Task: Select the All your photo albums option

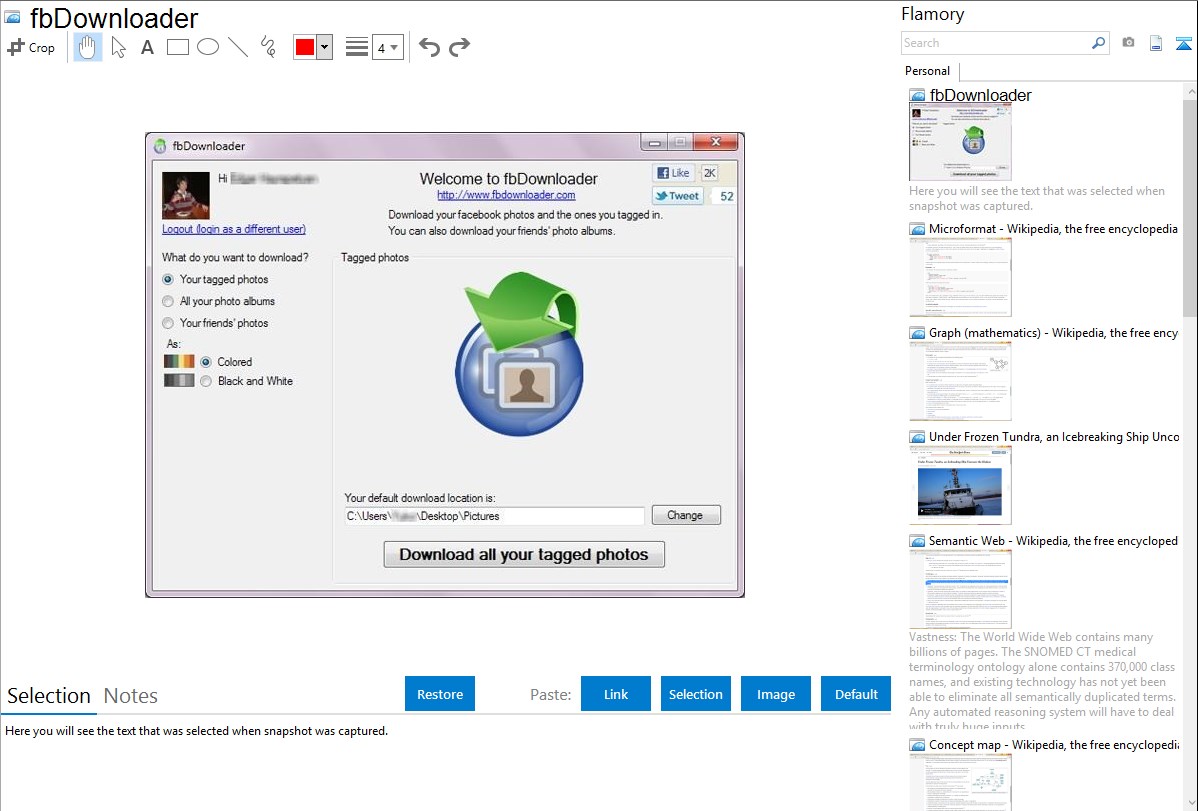Action: tap(168, 301)
